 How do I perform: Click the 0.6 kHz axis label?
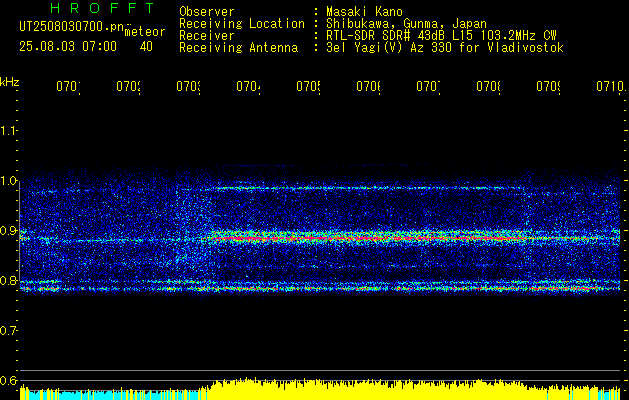8,380
